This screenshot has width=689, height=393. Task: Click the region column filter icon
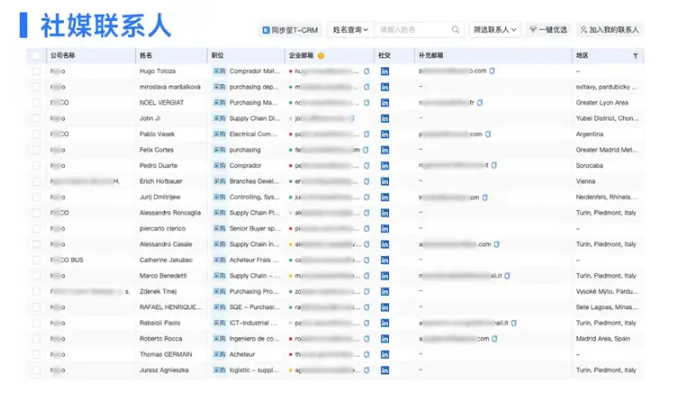[x=635, y=55]
